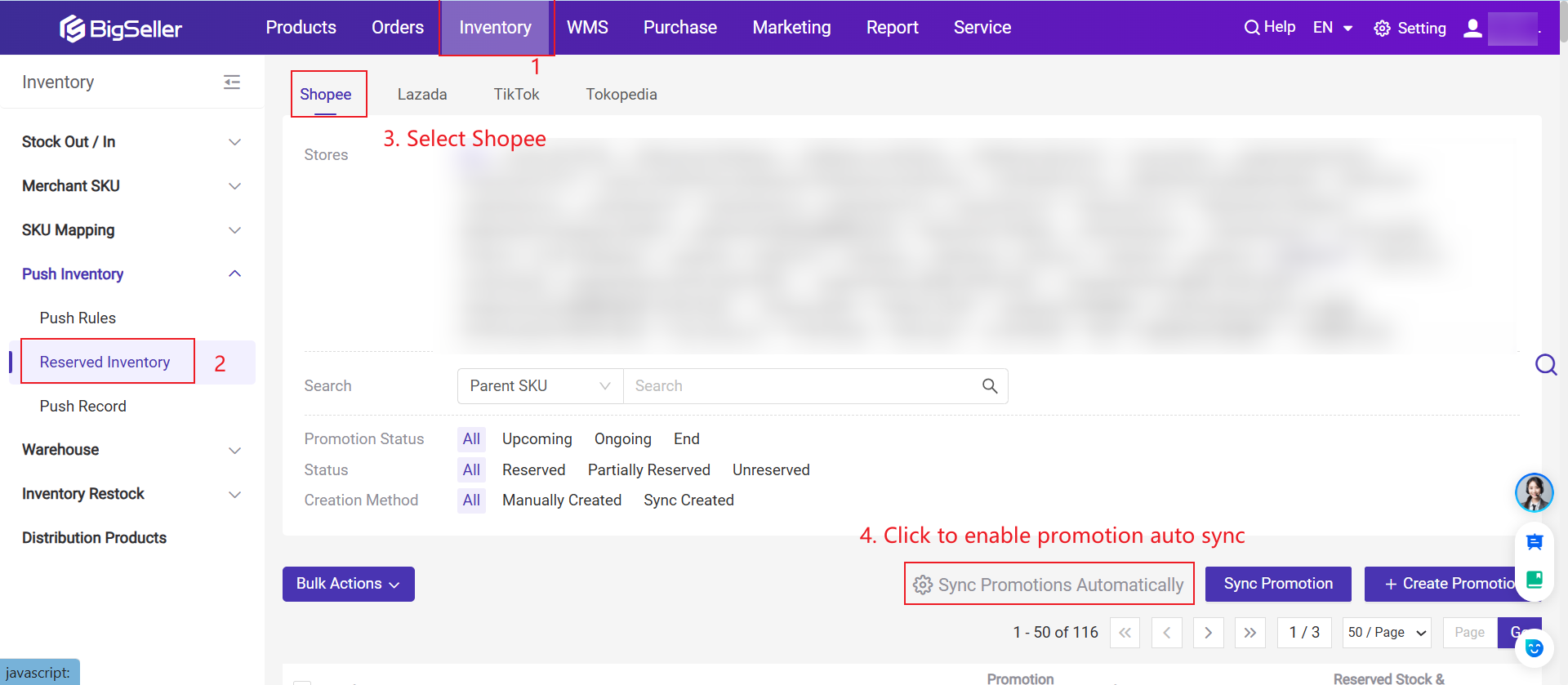Switch to the Tokopedia tab

pos(621,94)
